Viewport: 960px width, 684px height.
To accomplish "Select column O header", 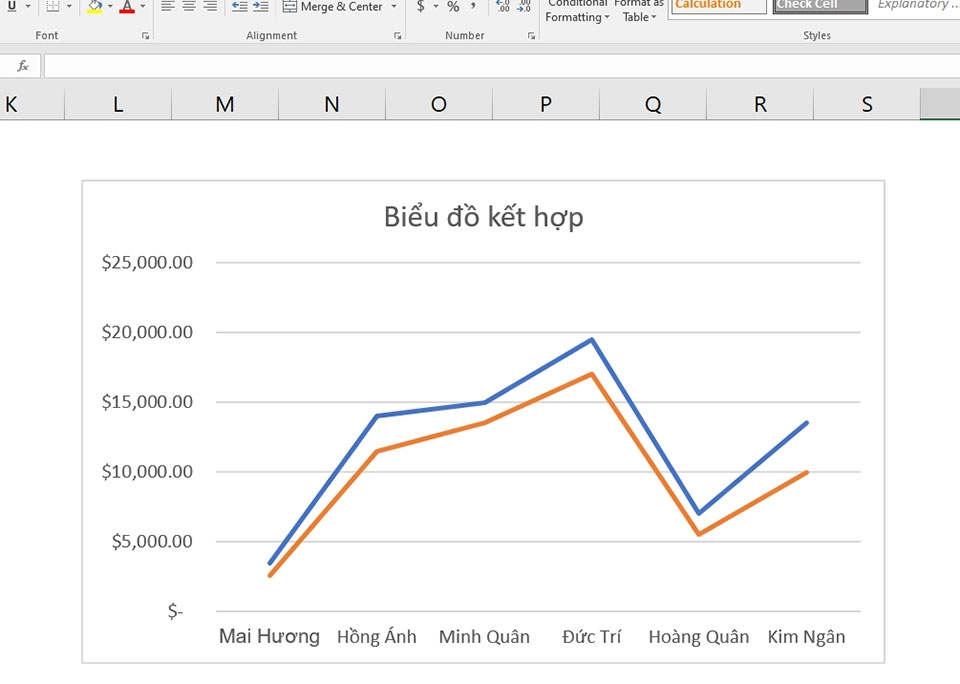I will [x=439, y=104].
